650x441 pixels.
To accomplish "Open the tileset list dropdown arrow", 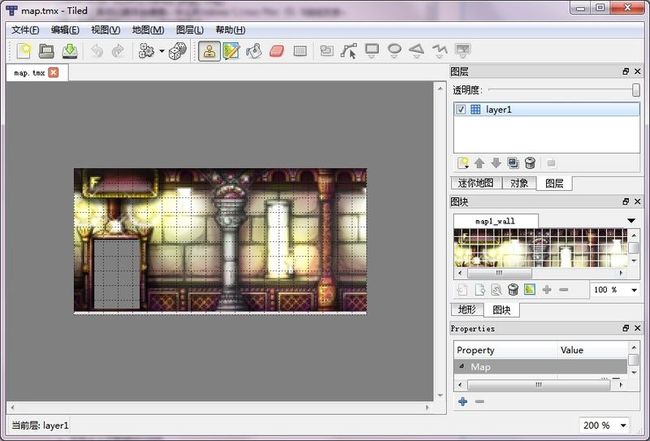I will (631, 220).
